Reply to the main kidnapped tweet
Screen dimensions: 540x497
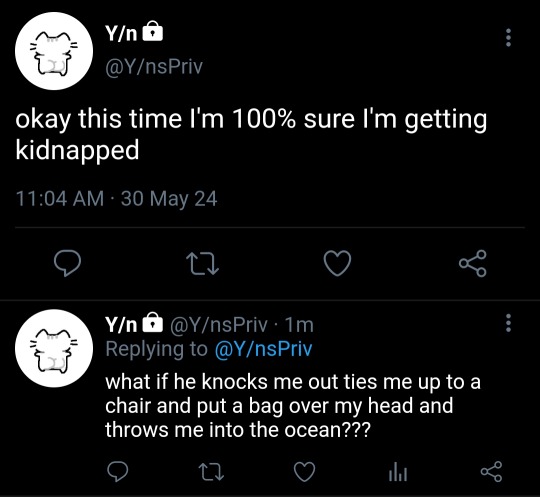(68, 263)
